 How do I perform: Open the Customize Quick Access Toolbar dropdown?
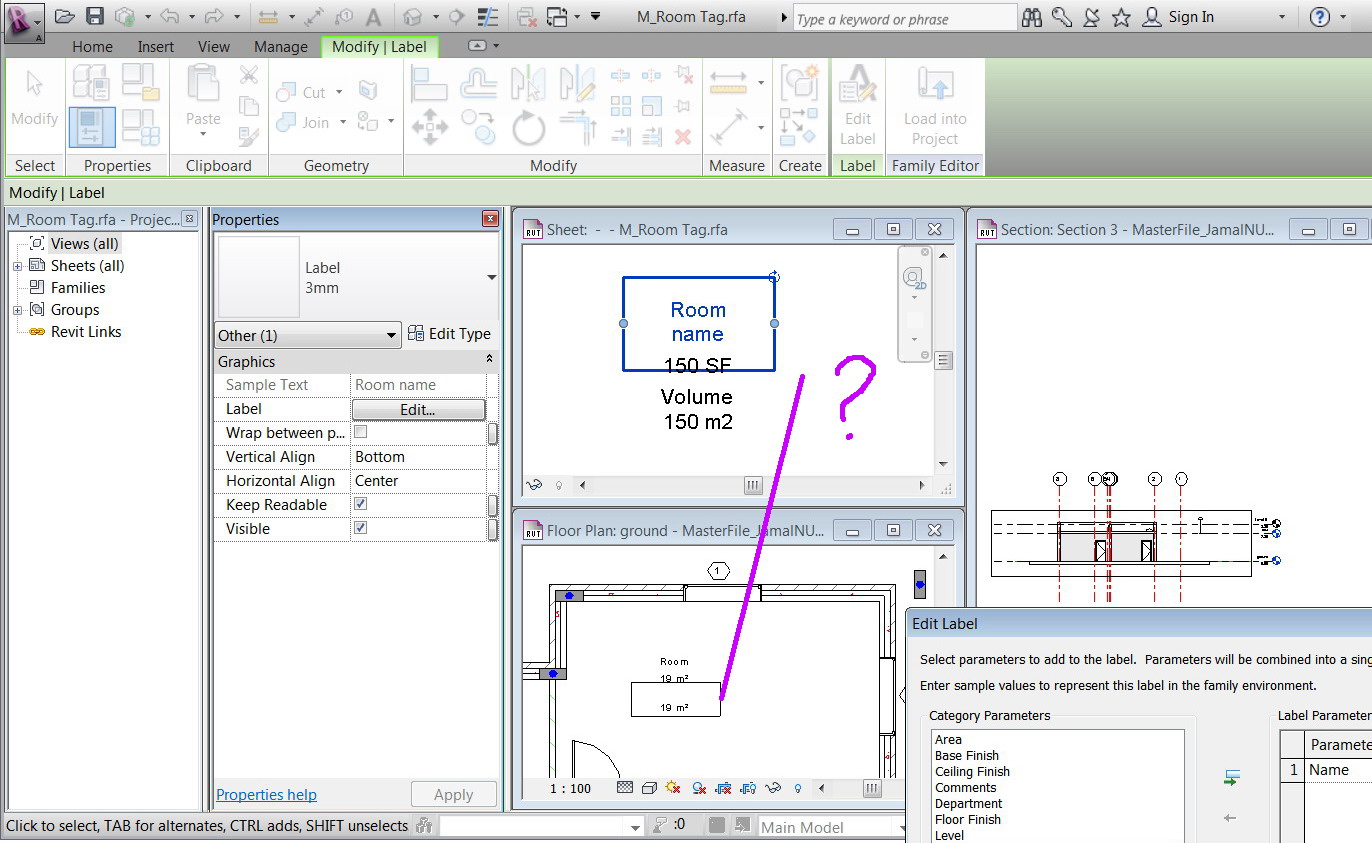tap(596, 16)
